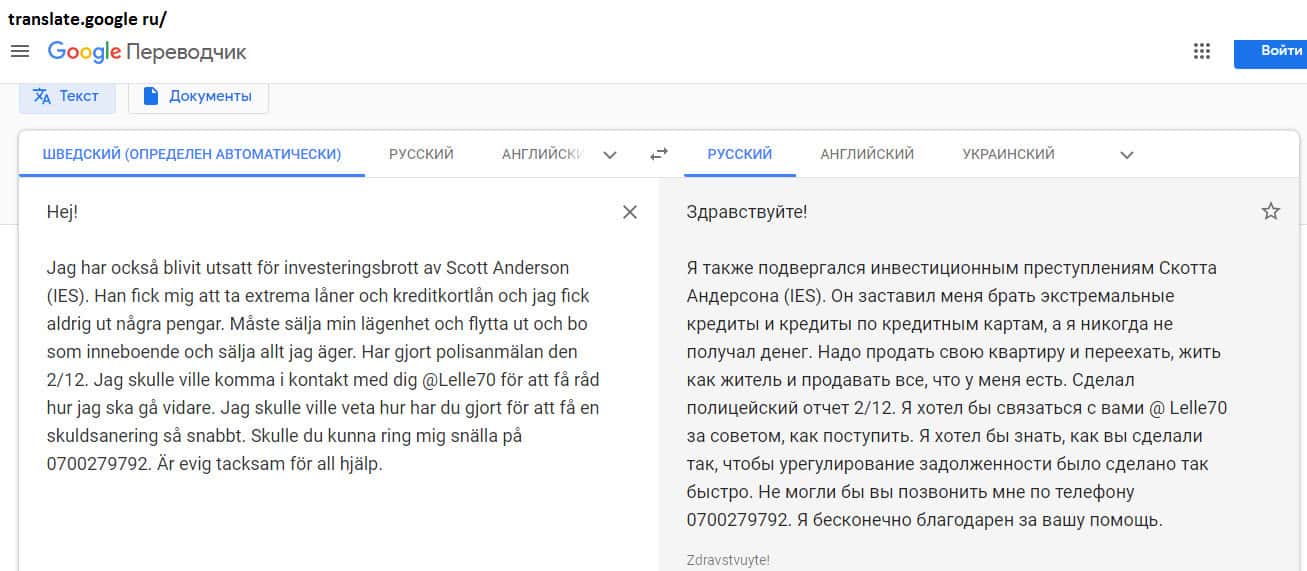
Task: Click the Документы file icon
Action: 151,96
